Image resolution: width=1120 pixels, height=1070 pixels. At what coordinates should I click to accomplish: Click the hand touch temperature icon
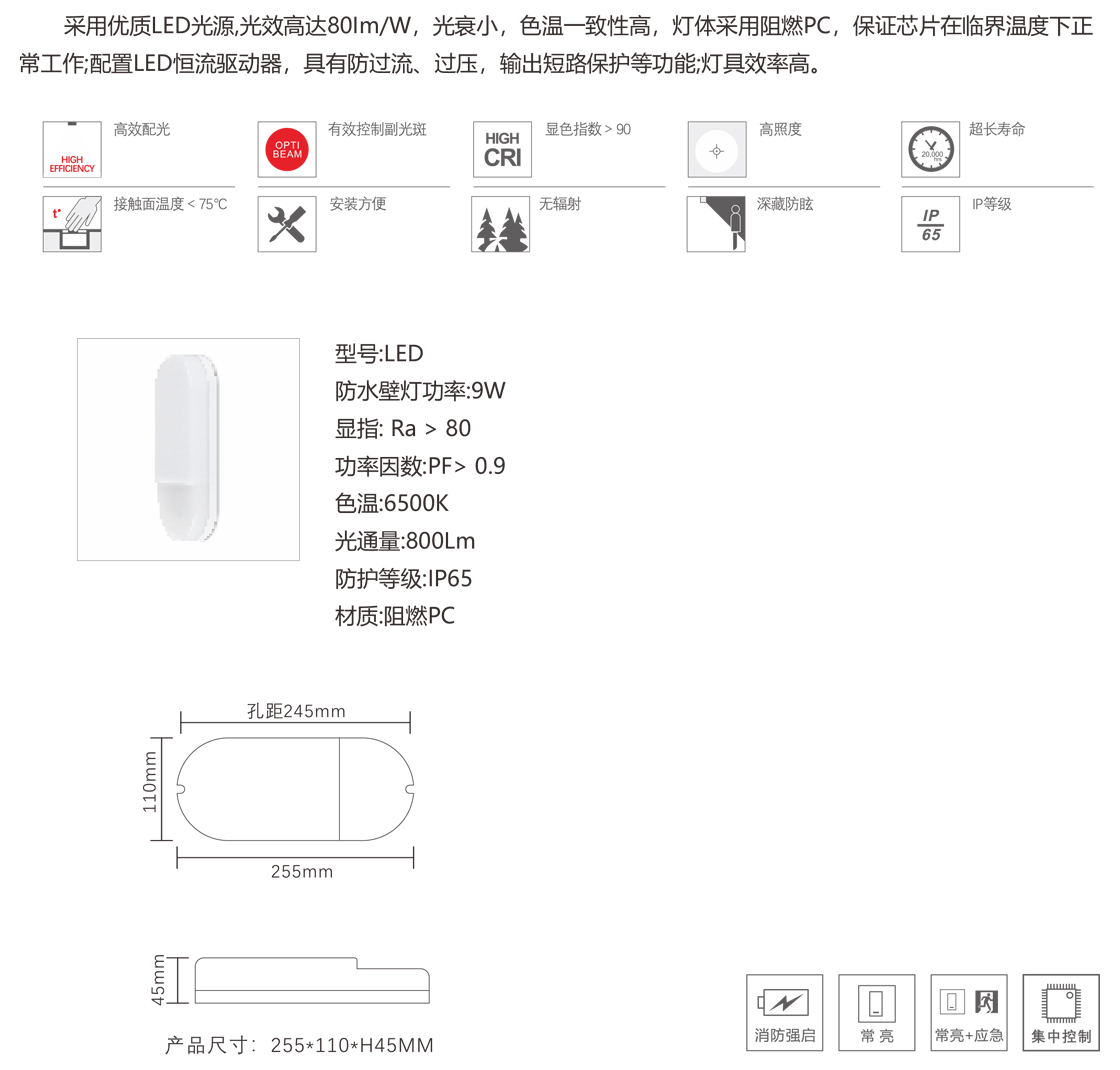point(72,224)
